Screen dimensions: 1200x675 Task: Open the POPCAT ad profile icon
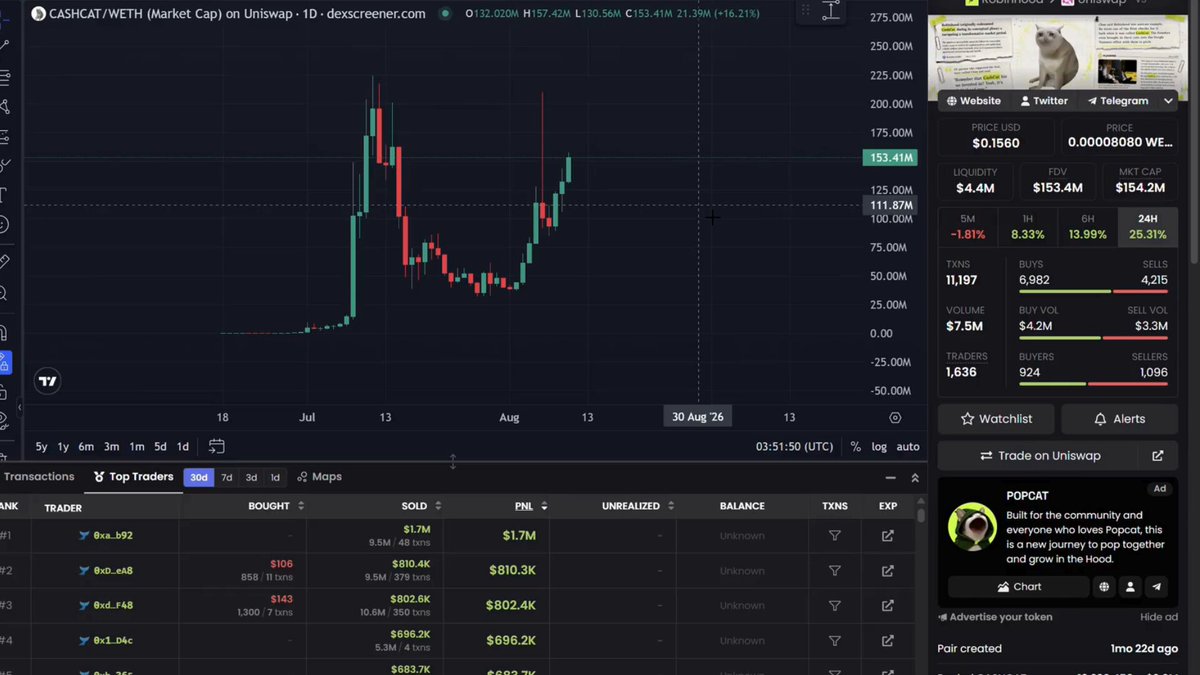[1130, 587]
